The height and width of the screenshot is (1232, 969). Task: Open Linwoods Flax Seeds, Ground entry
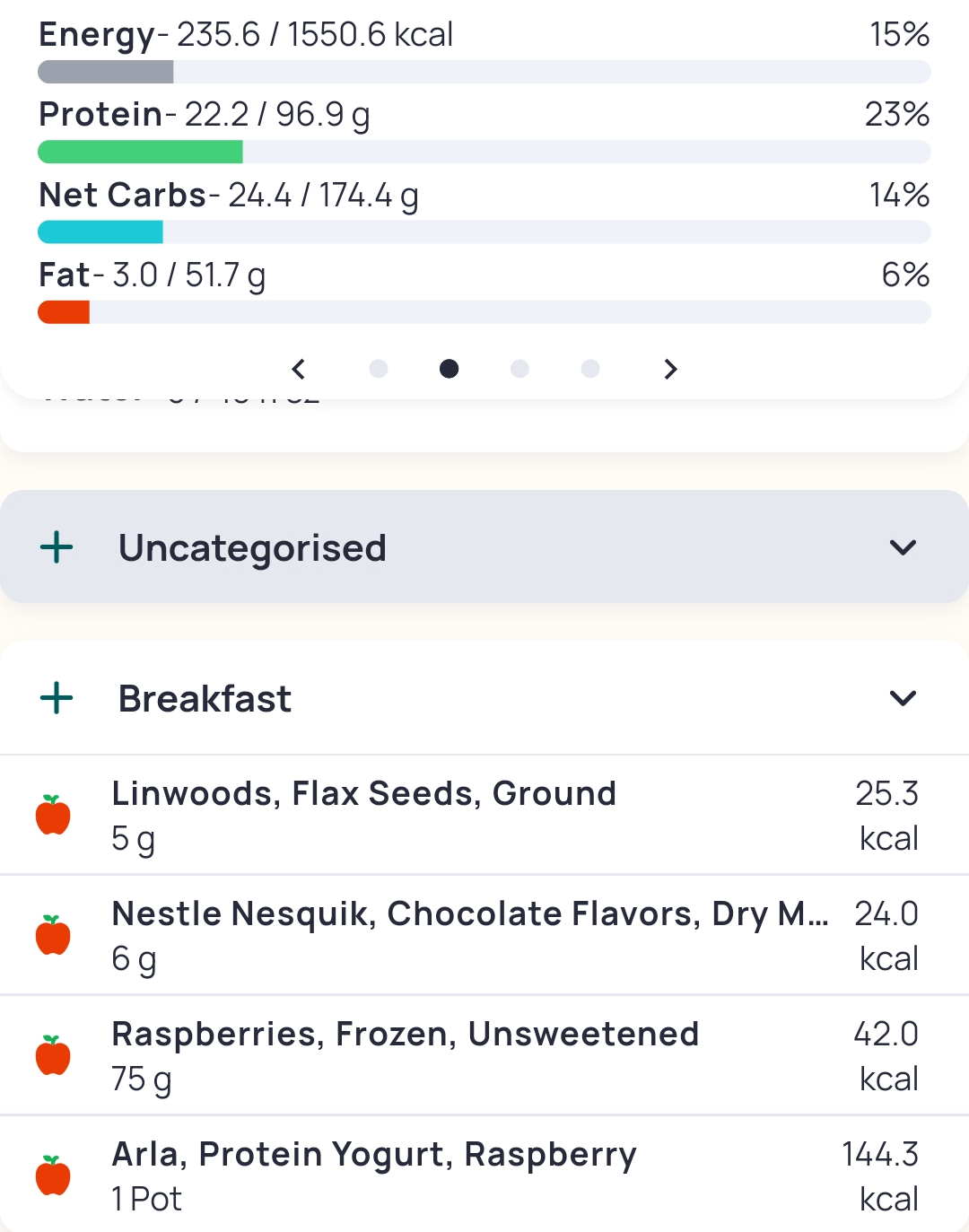[x=363, y=794]
